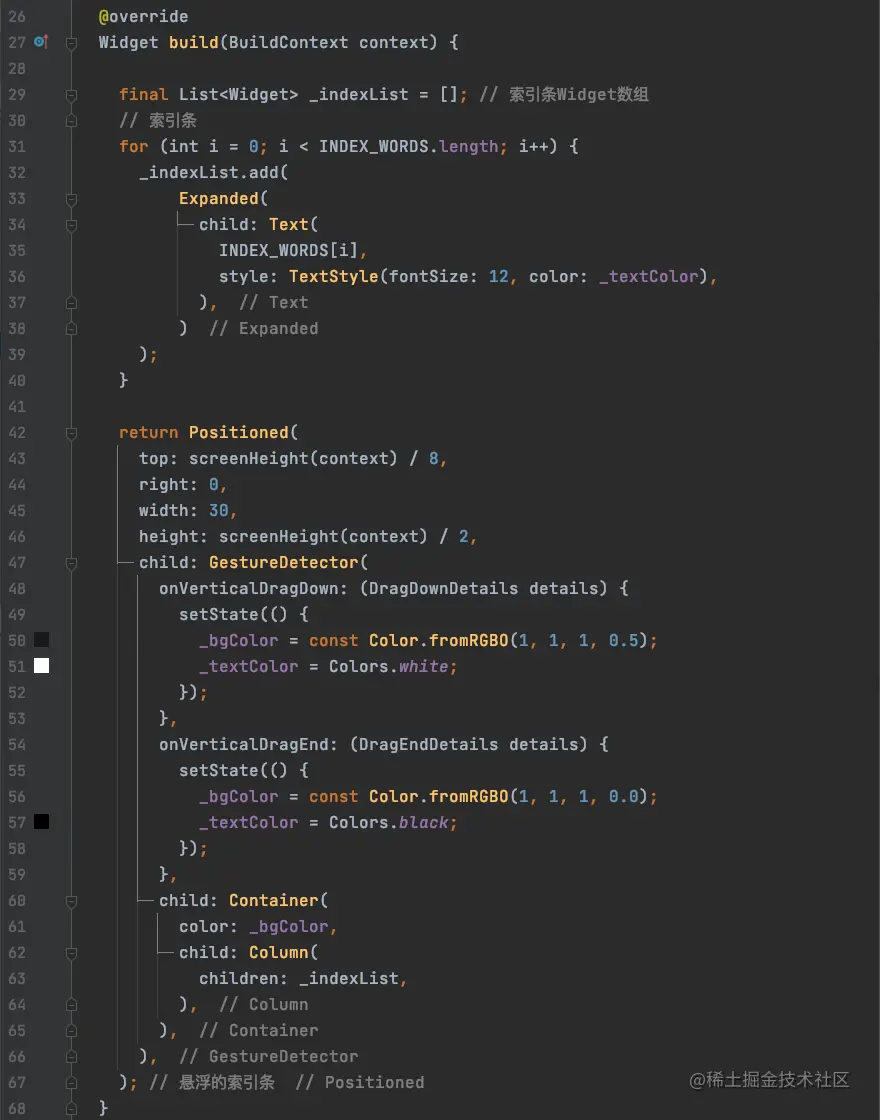
Task: Click fold marker on line 29 comment
Action: click(71, 95)
